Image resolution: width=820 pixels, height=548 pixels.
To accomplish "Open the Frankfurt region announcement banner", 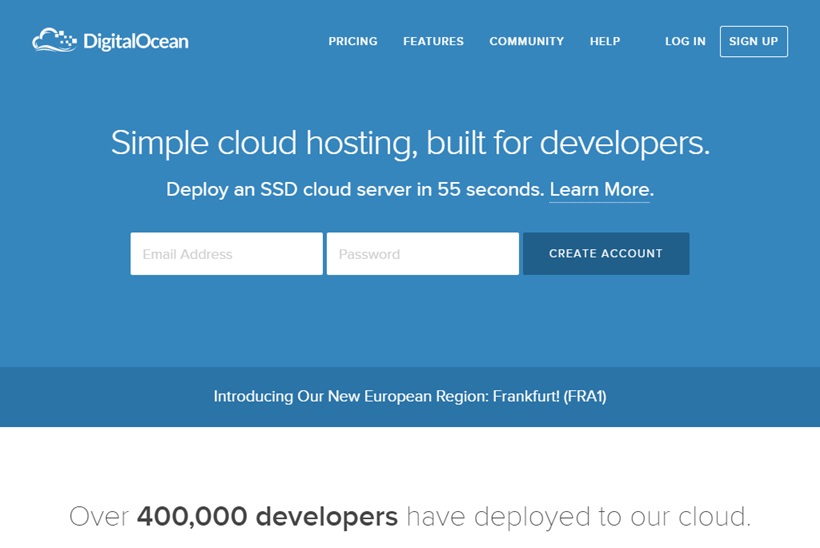I will pos(410,396).
